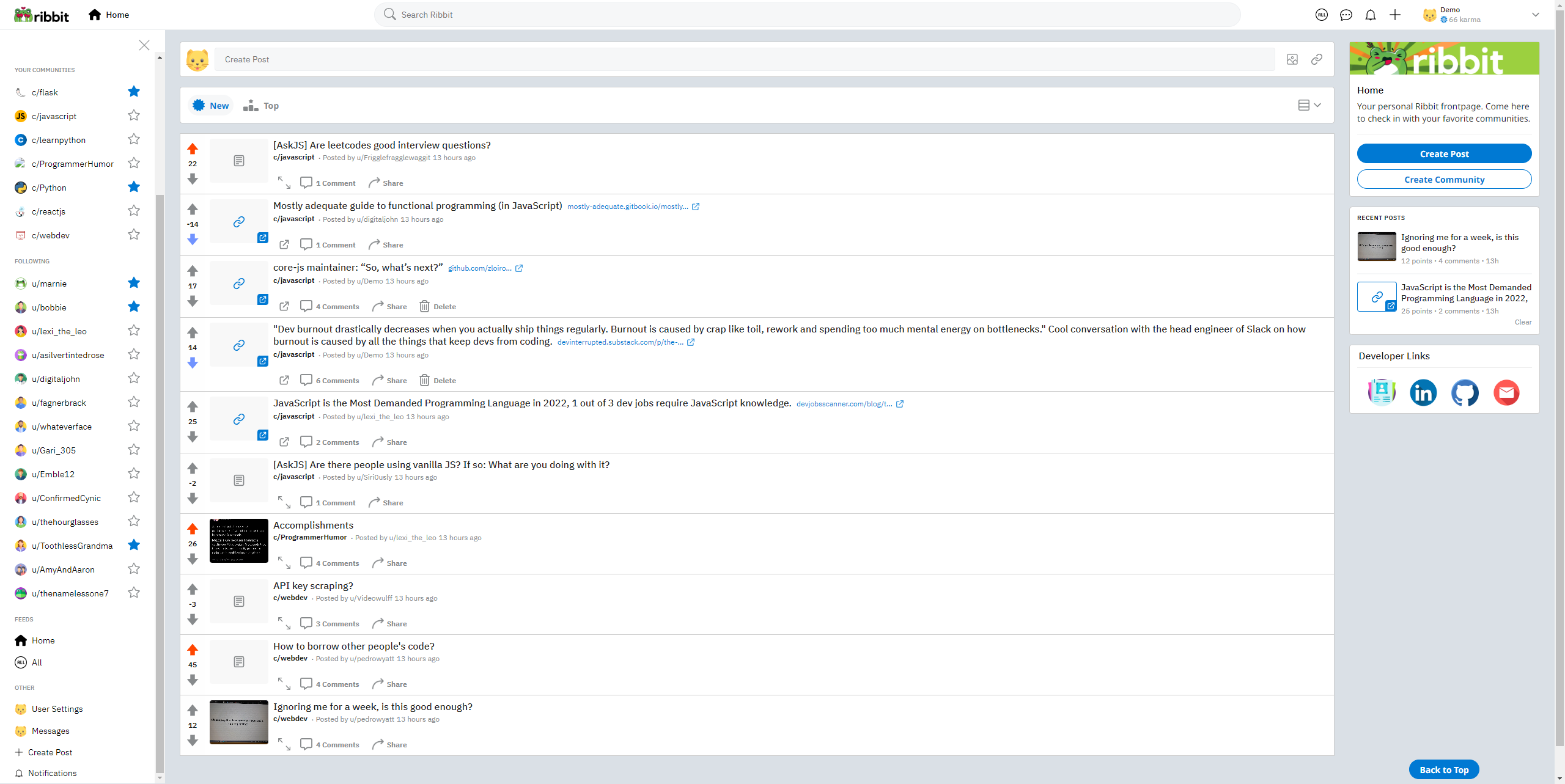Expand Ignoring me for a week preview
Image resolution: width=1565 pixels, height=784 pixels.
click(284, 744)
